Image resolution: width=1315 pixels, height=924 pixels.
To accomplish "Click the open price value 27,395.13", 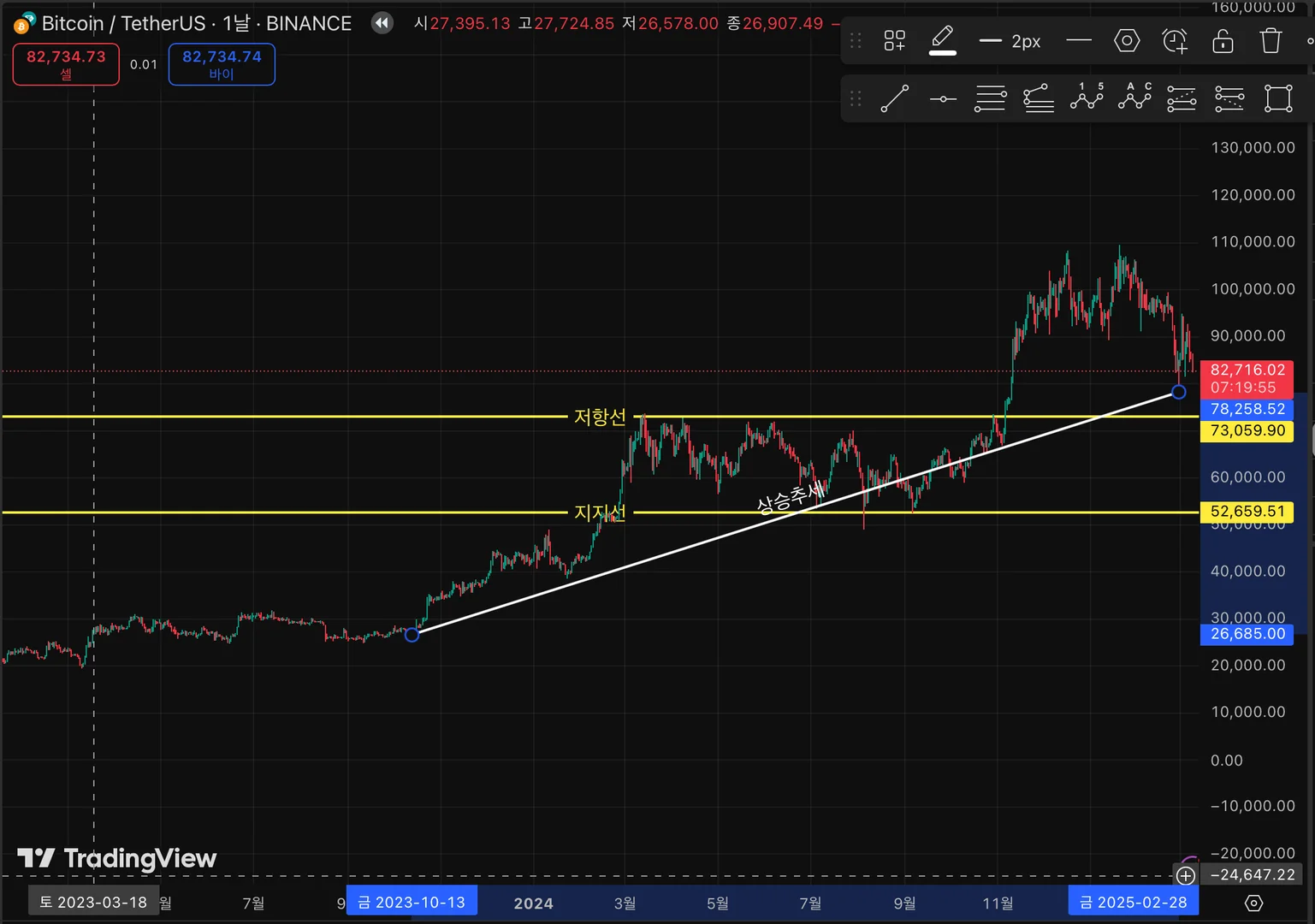I will (x=470, y=23).
